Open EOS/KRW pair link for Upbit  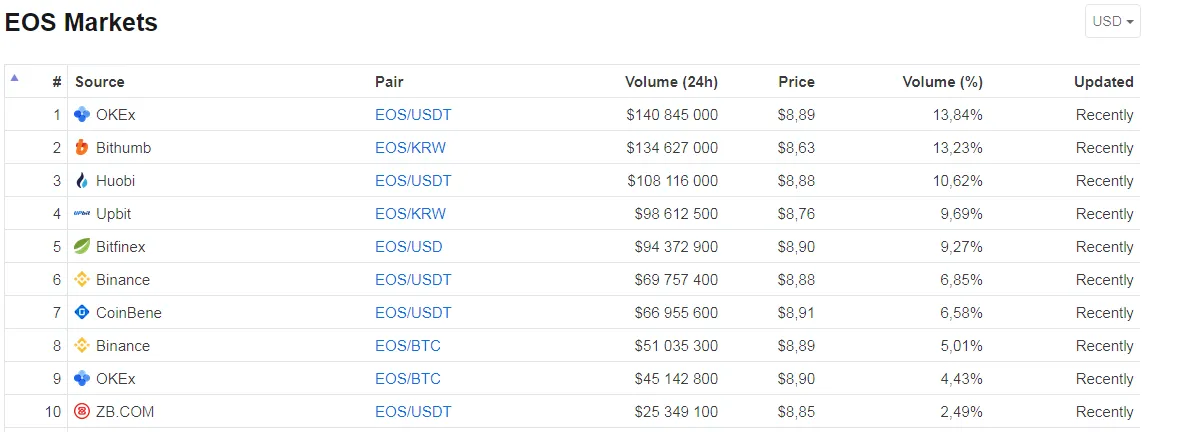(x=410, y=214)
